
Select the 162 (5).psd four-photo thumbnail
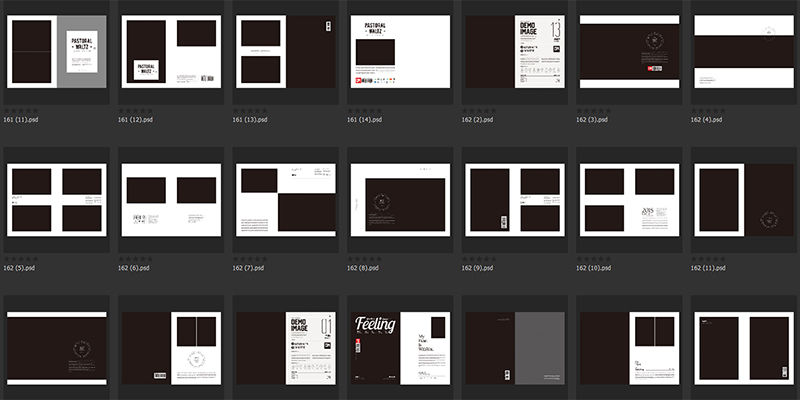click(x=57, y=200)
